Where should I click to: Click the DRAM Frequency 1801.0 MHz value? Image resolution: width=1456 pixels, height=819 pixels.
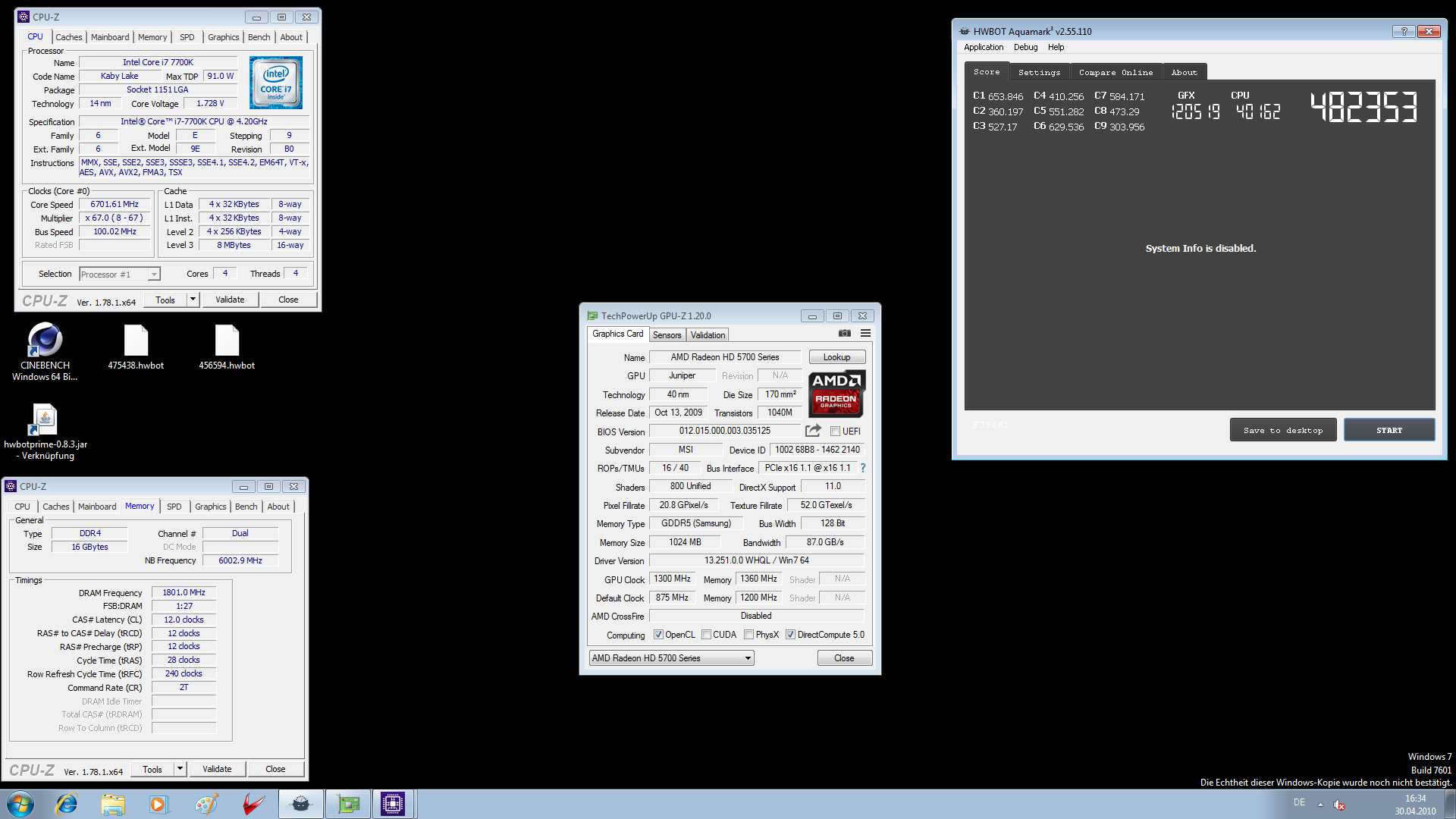tap(184, 593)
